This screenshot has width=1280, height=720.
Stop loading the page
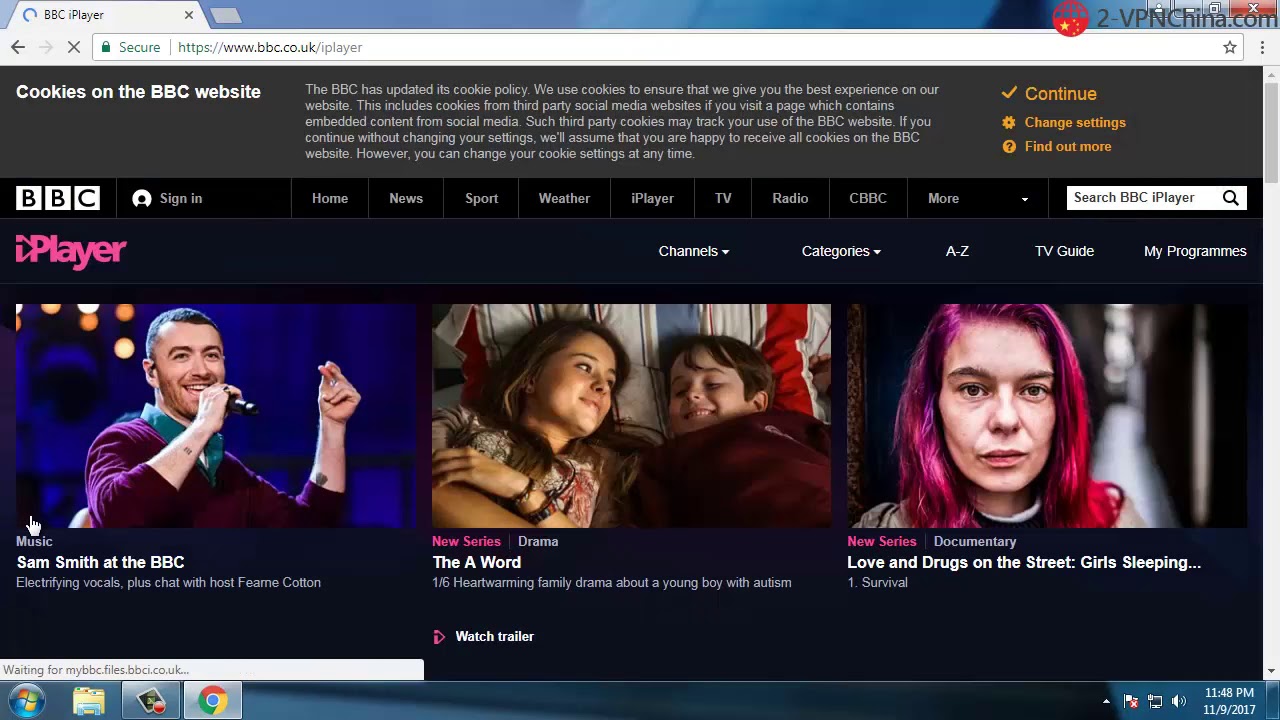pos(74,47)
